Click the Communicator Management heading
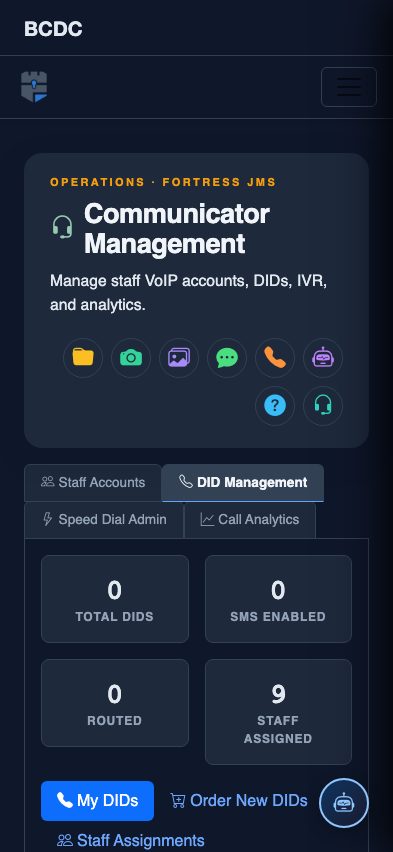The image size is (393, 852). coord(177,229)
